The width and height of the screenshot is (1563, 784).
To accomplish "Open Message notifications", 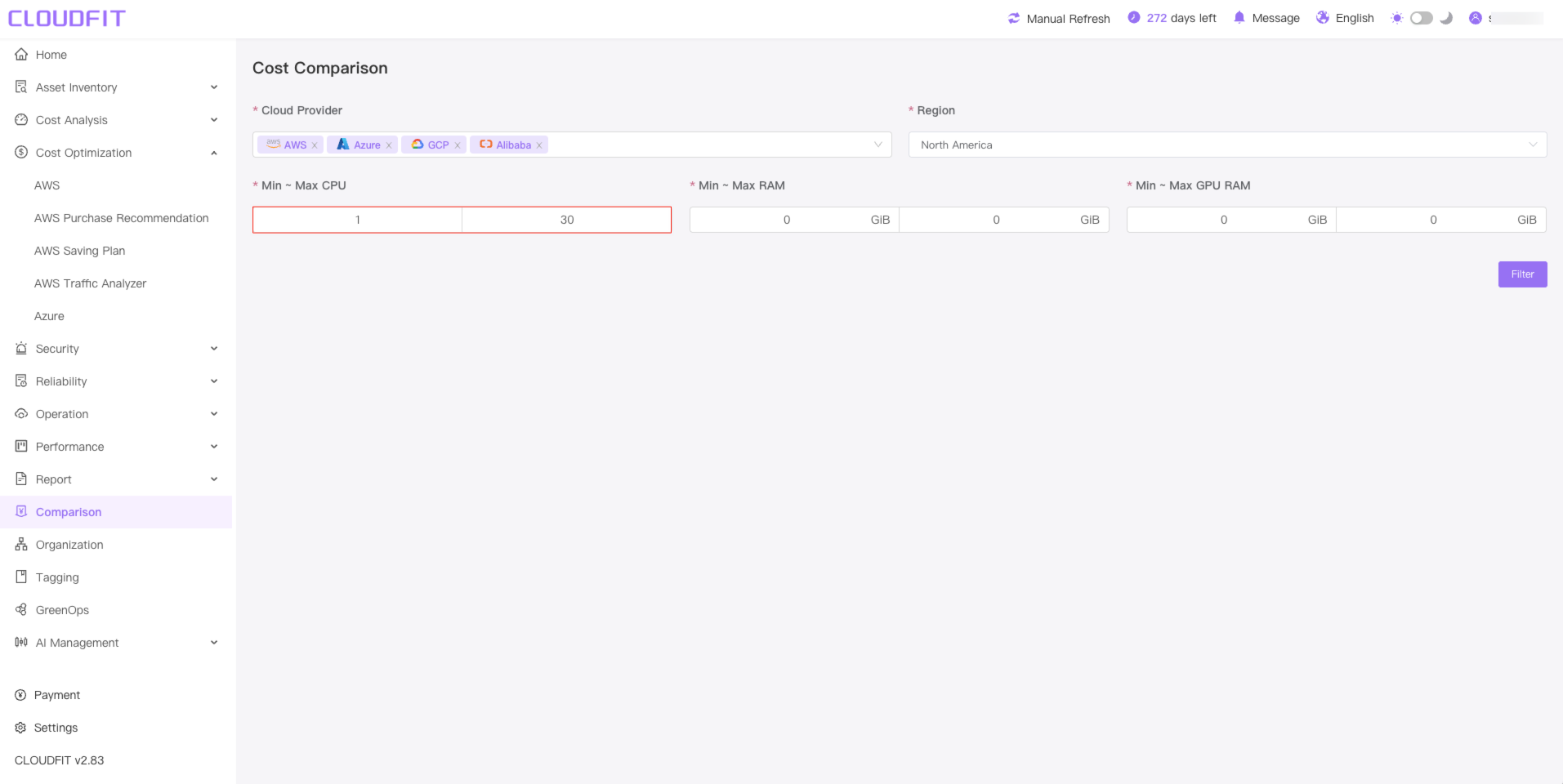I will pos(1275,18).
